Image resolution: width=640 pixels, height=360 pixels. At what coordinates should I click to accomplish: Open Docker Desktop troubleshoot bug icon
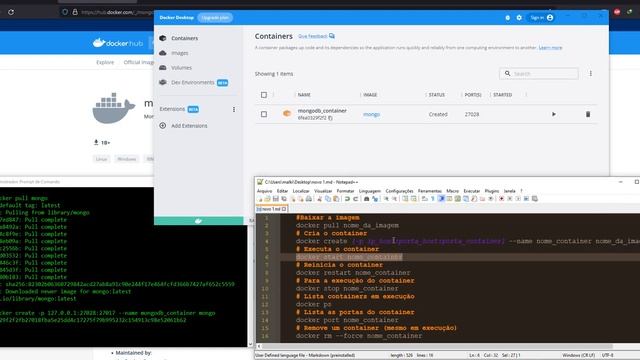pos(507,18)
